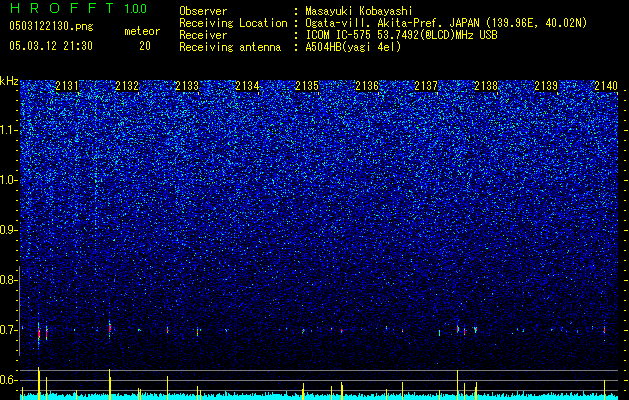Click the 2135 time marker
The image size is (629, 400).
coord(307,85)
